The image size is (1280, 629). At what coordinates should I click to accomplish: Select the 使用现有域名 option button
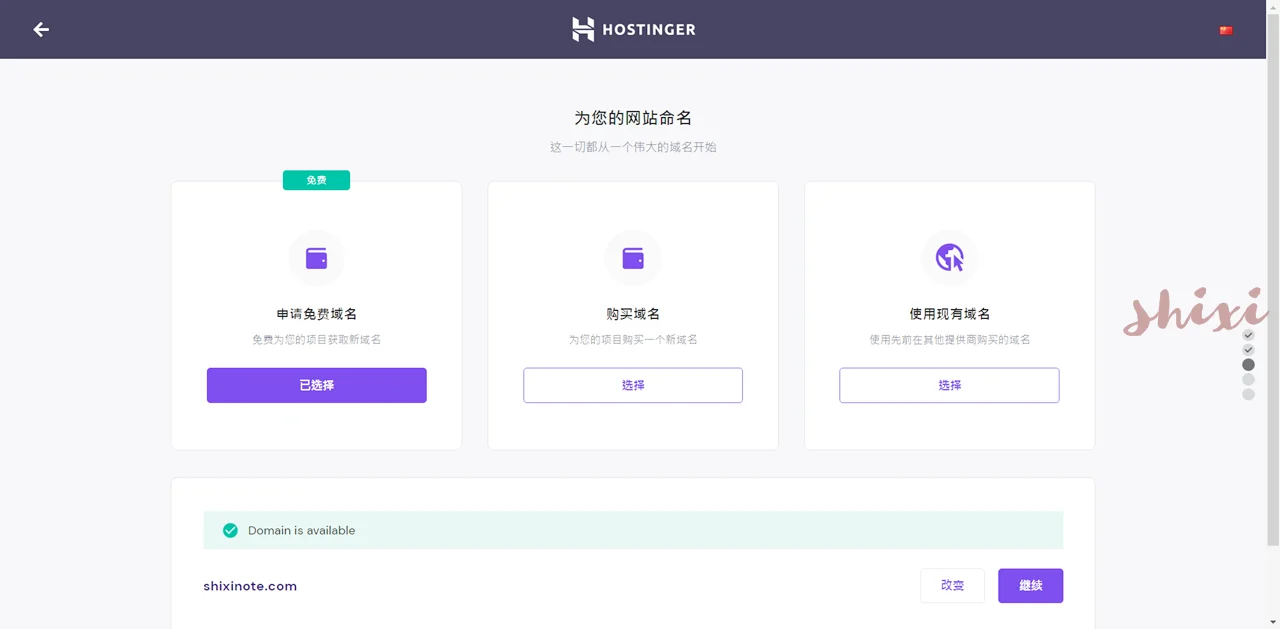tap(949, 385)
